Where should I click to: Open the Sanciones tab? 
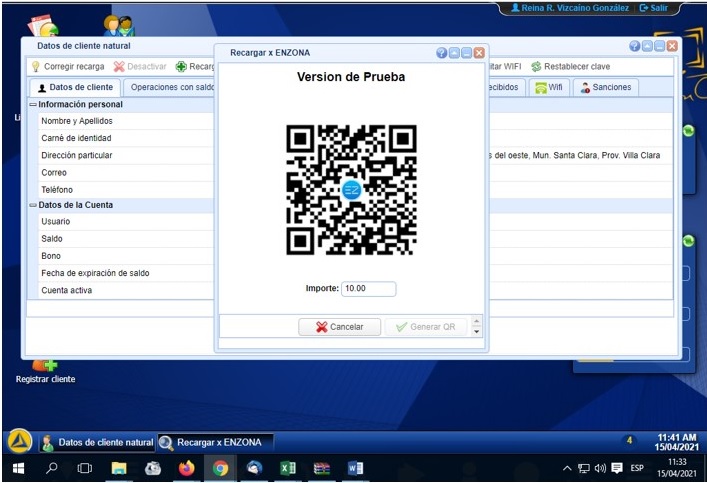(606, 87)
